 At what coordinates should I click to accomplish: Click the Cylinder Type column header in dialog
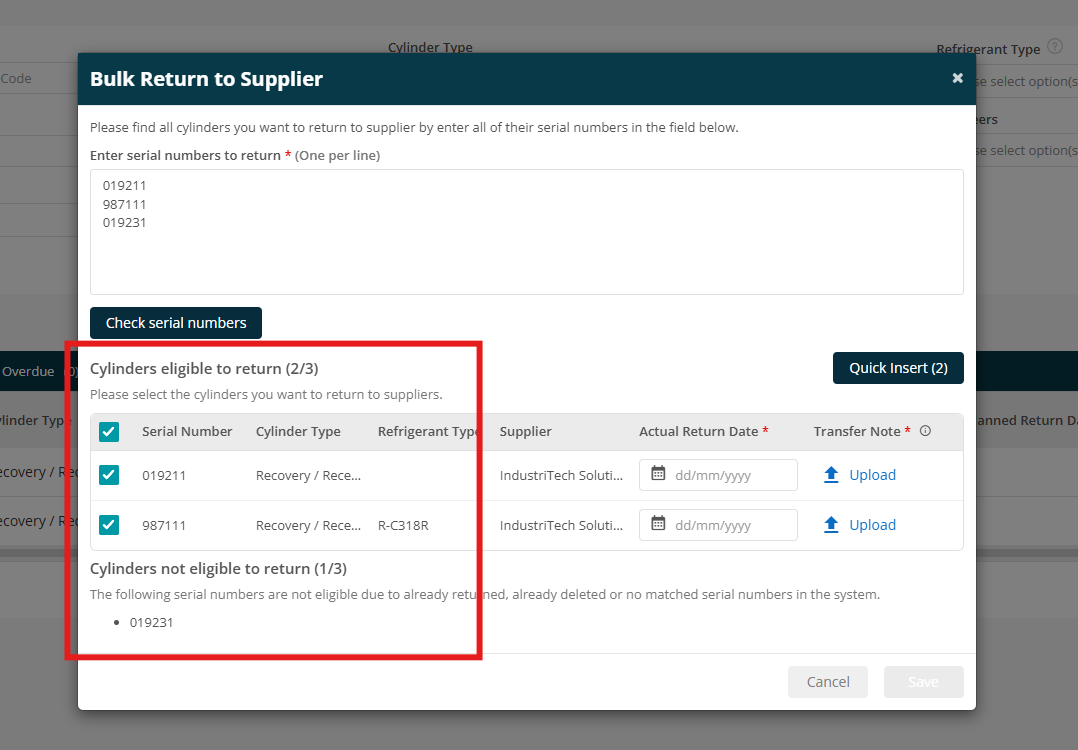pyautogui.click(x=298, y=432)
